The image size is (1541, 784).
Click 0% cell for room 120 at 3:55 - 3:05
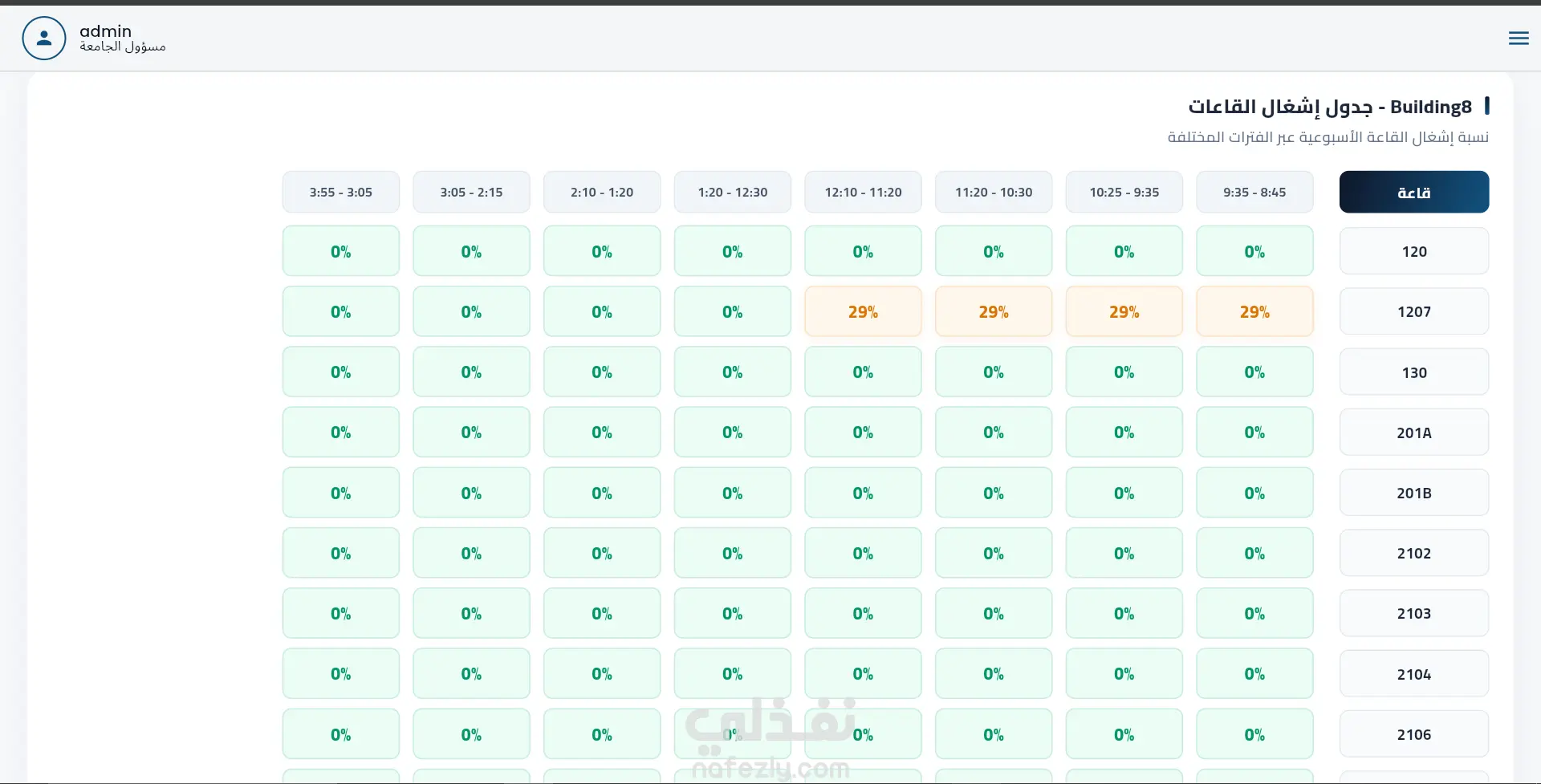pos(341,251)
